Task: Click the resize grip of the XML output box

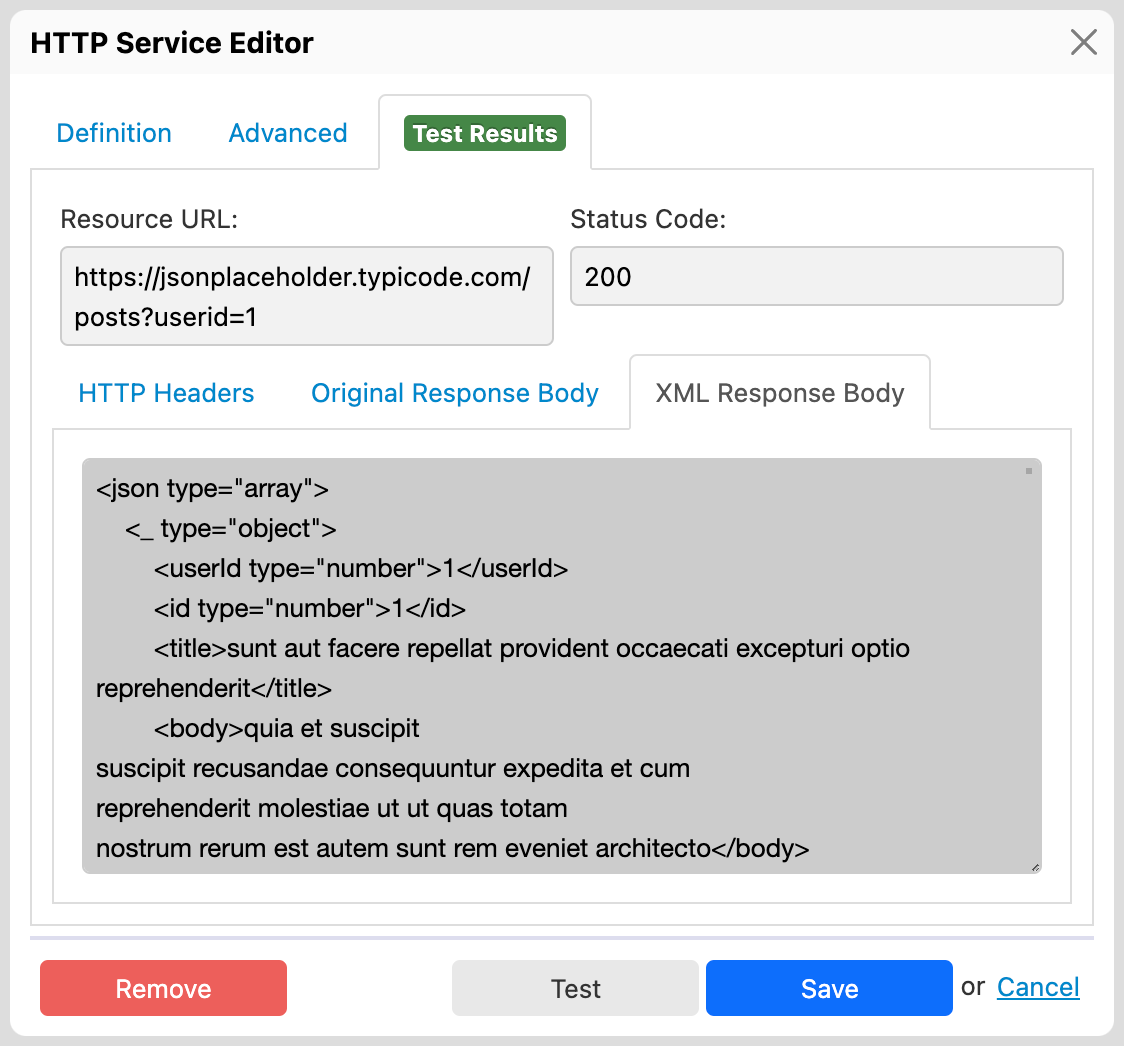Action: click(1034, 865)
